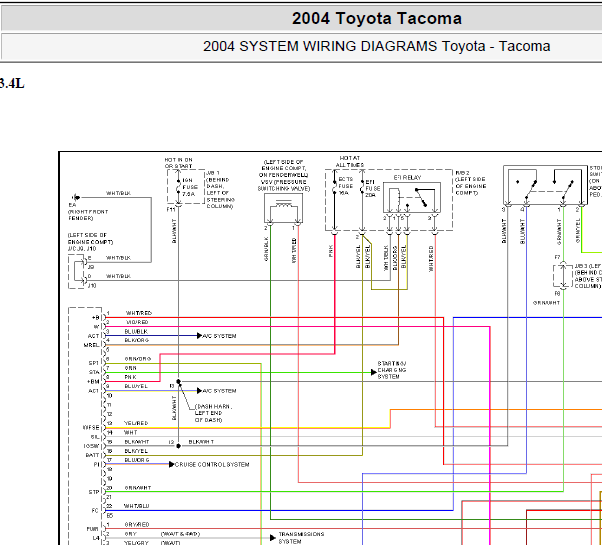Click the '(W/A/T & 4WD)' note
The width and height of the screenshot is (602, 545).
(x=180, y=534)
